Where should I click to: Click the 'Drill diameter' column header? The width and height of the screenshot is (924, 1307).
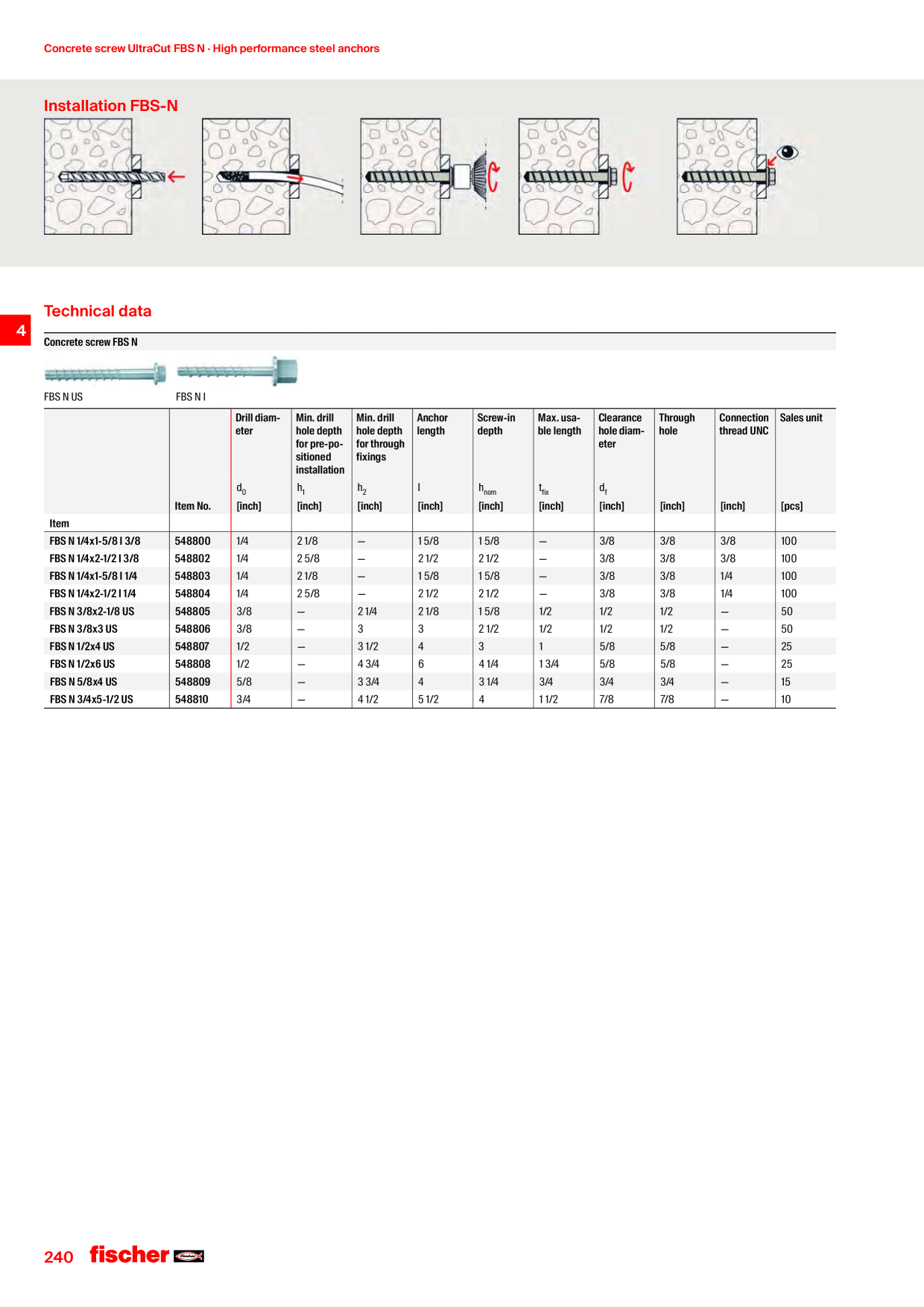(x=258, y=425)
